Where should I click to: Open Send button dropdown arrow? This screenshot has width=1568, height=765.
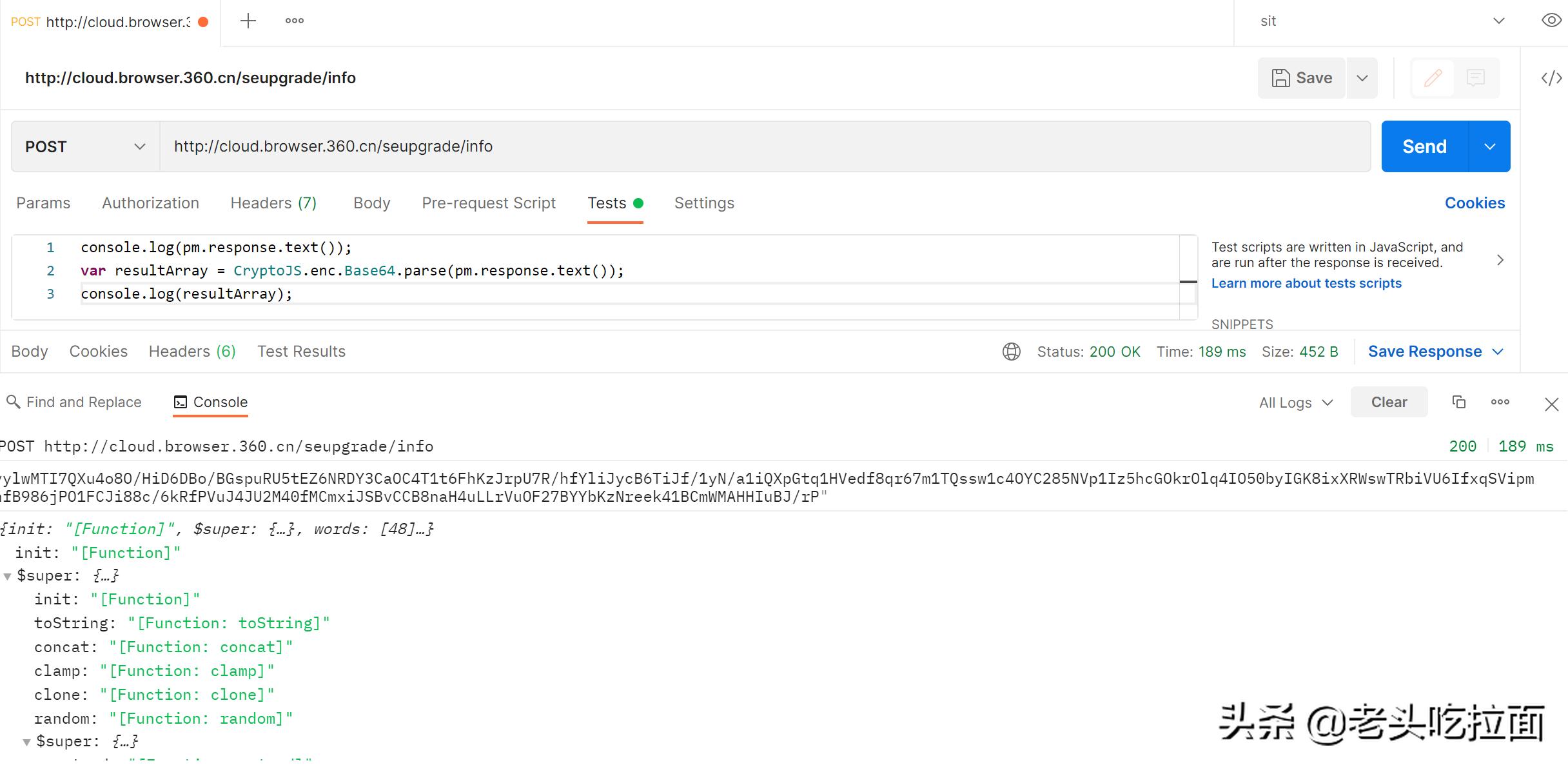tap(1489, 146)
